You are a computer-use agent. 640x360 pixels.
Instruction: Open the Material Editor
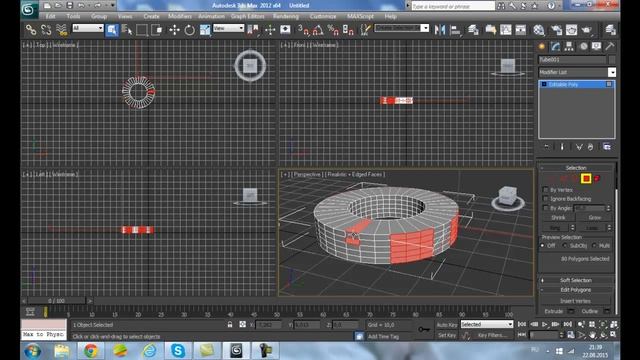(x=539, y=30)
